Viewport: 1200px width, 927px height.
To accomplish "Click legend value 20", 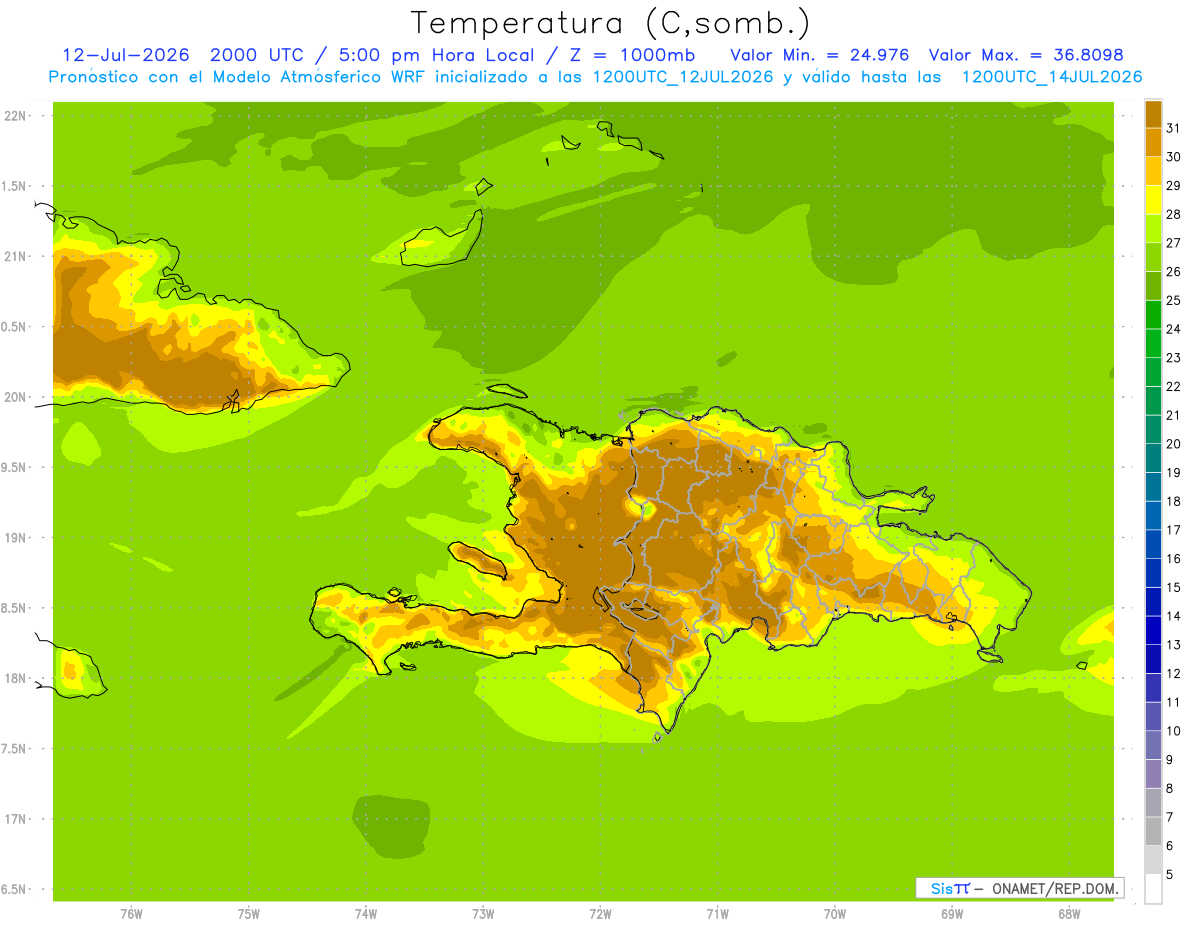I will tap(1173, 444).
